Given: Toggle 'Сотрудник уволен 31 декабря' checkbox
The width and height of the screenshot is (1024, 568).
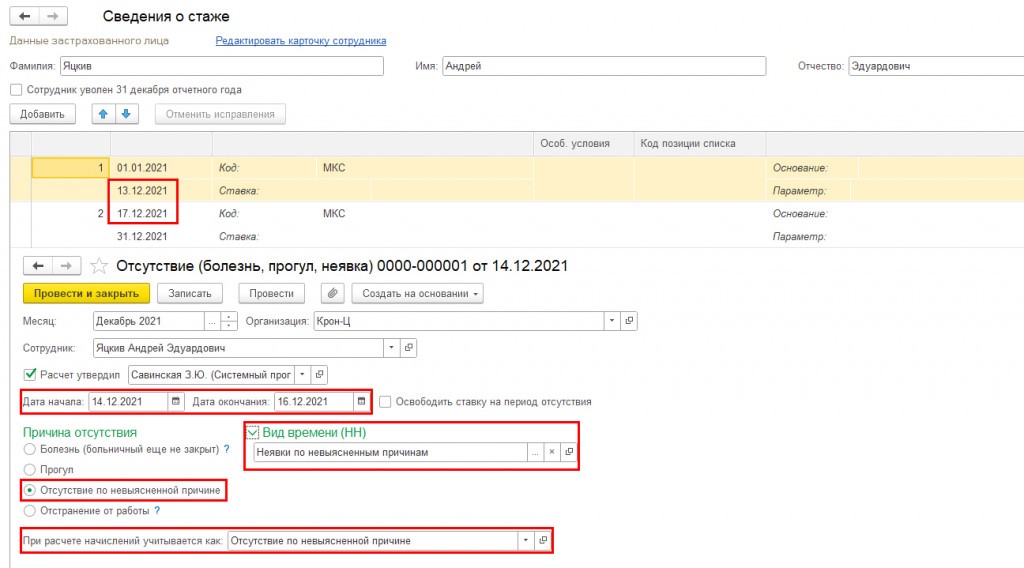Looking at the screenshot, I should (x=16, y=90).
